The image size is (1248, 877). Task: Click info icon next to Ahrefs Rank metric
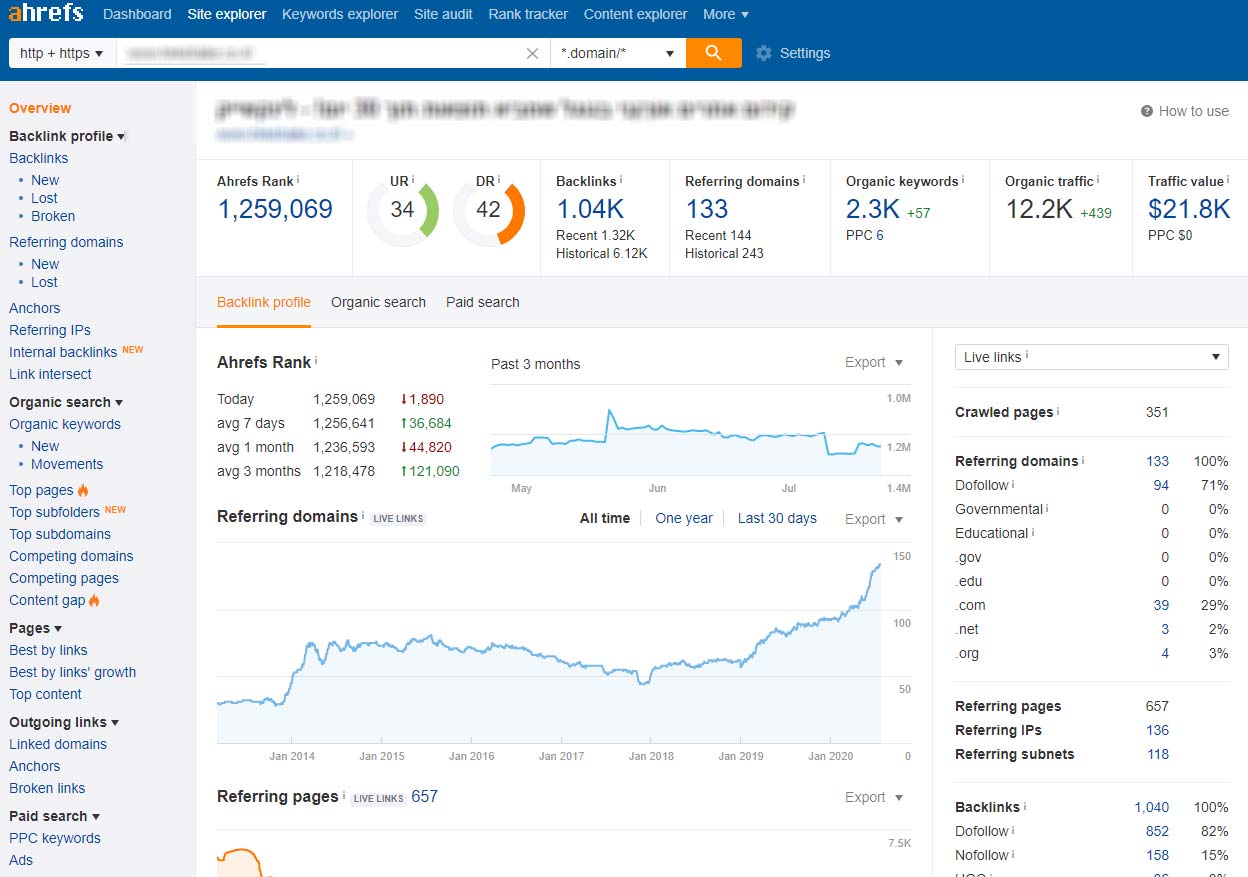[x=298, y=180]
